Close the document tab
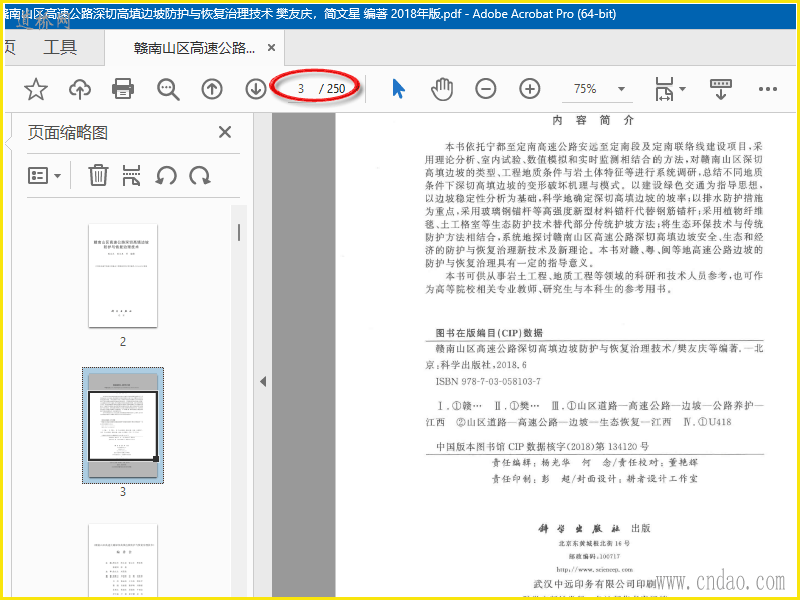800x600 pixels. tap(271, 47)
